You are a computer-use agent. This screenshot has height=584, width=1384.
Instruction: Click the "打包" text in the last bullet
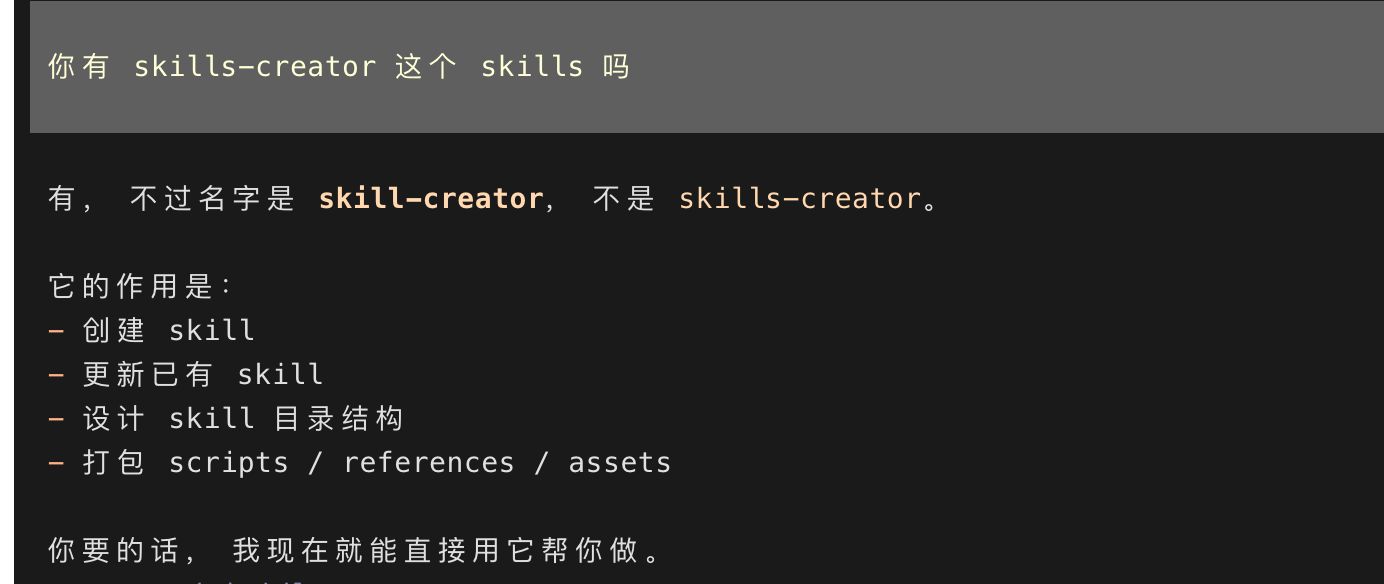113,463
